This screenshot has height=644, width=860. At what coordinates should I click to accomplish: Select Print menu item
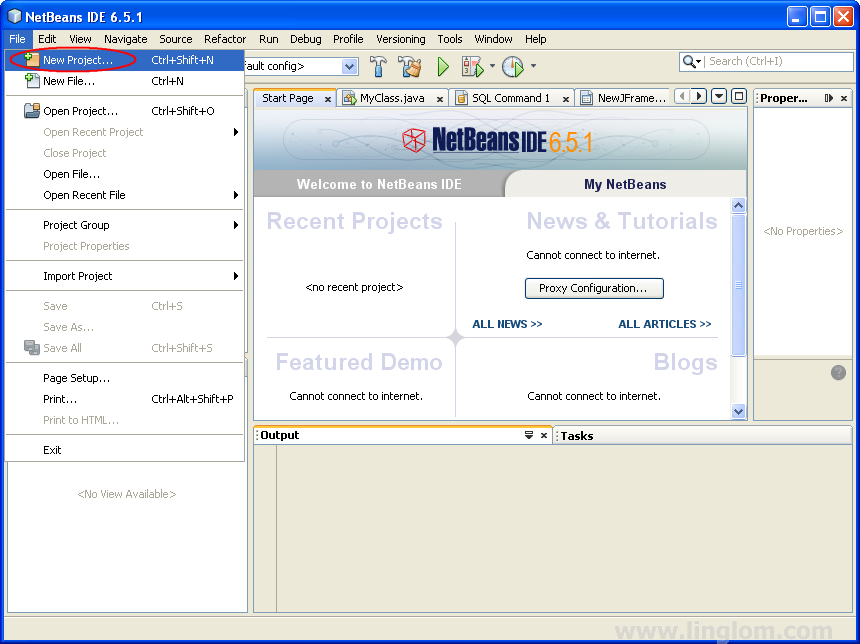coord(125,399)
